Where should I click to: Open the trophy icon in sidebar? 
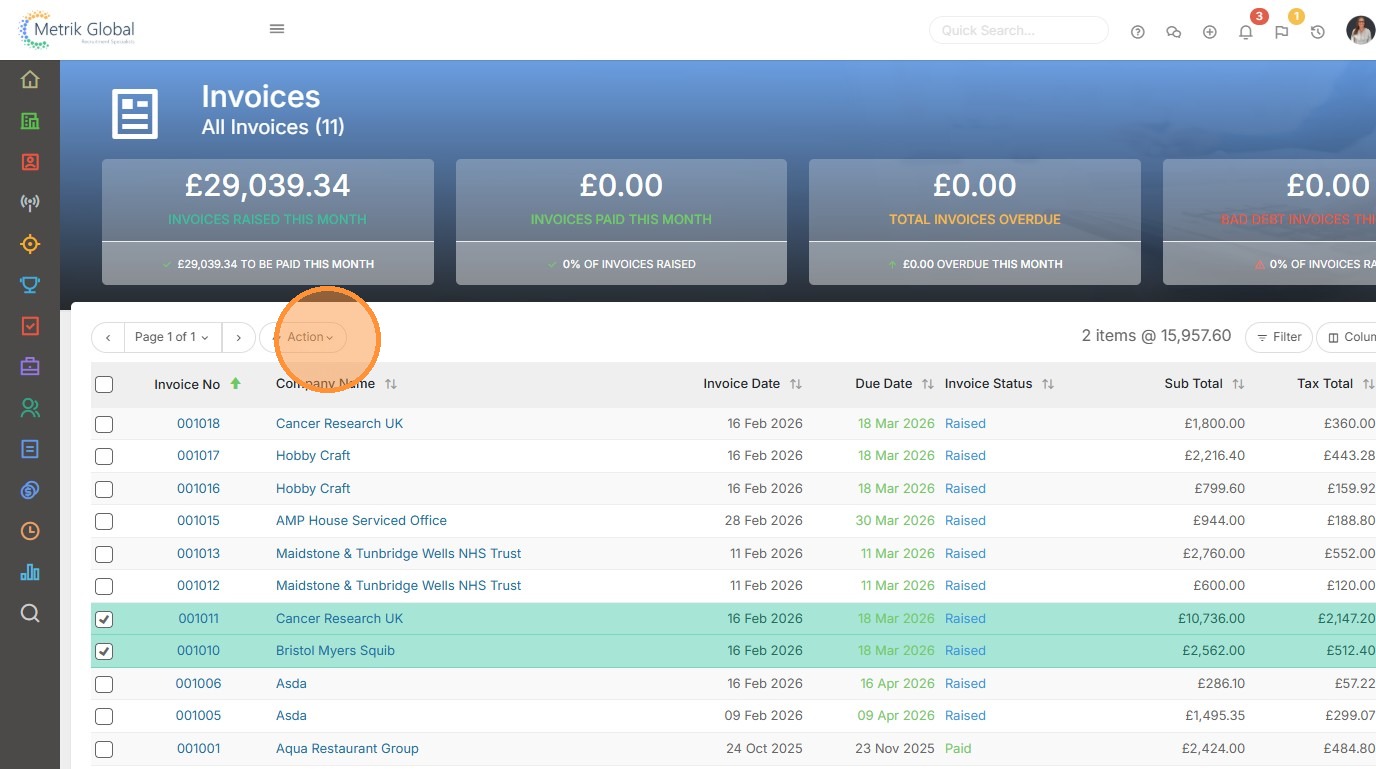click(30, 285)
